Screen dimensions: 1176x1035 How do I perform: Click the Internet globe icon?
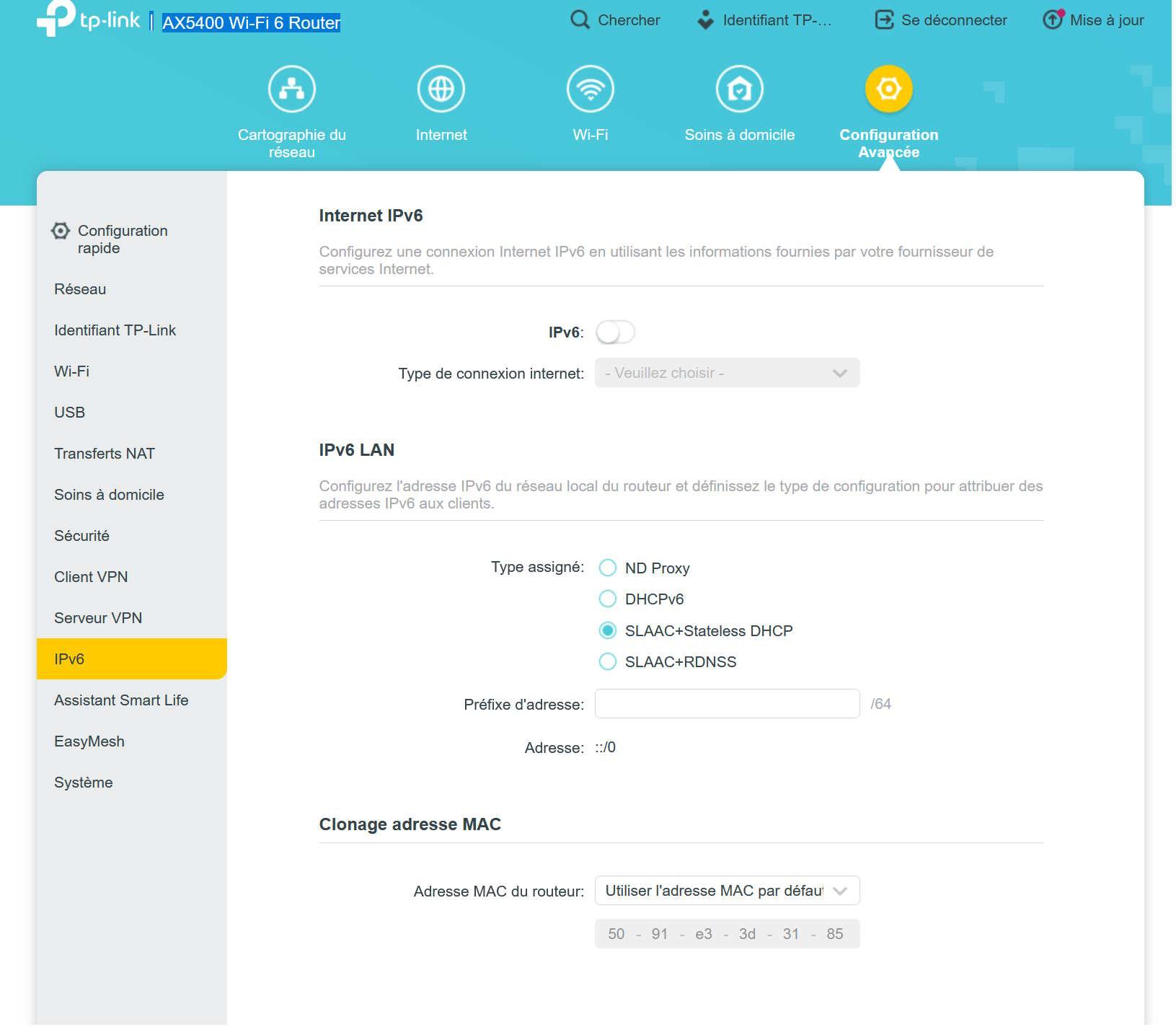tap(441, 89)
